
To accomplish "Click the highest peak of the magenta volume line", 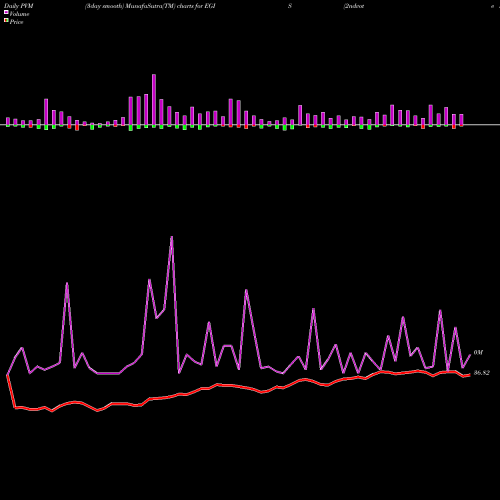I will pyautogui.click(x=172, y=237).
